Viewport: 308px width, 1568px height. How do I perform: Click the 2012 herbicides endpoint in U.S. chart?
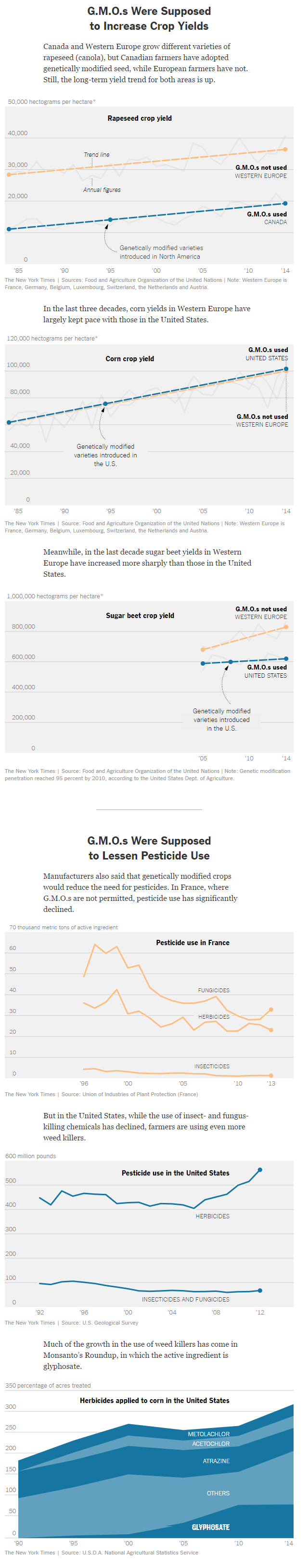[x=260, y=1170]
